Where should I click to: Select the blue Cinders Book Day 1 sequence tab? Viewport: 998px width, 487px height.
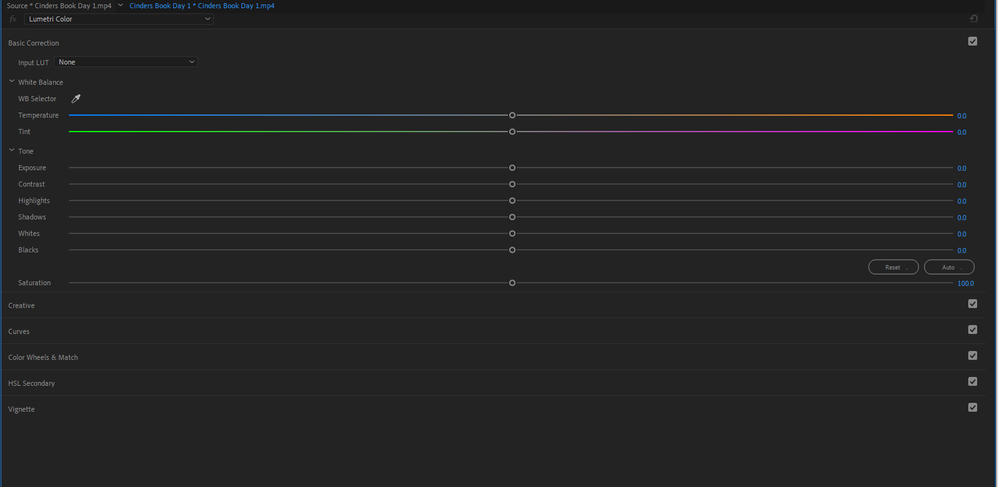201,5
